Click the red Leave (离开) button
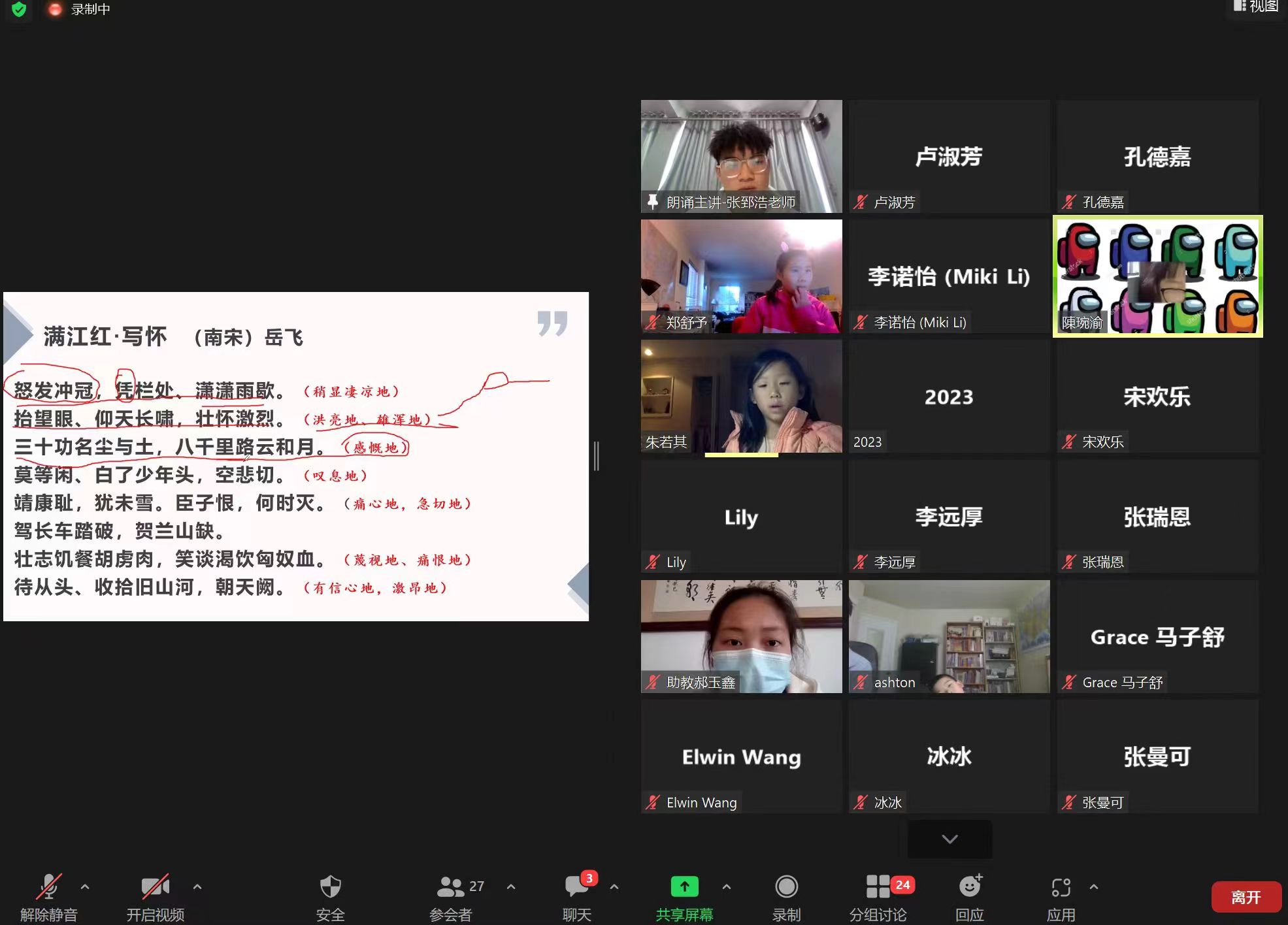Screen dimensions: 1288x925 coord(1246,897)
